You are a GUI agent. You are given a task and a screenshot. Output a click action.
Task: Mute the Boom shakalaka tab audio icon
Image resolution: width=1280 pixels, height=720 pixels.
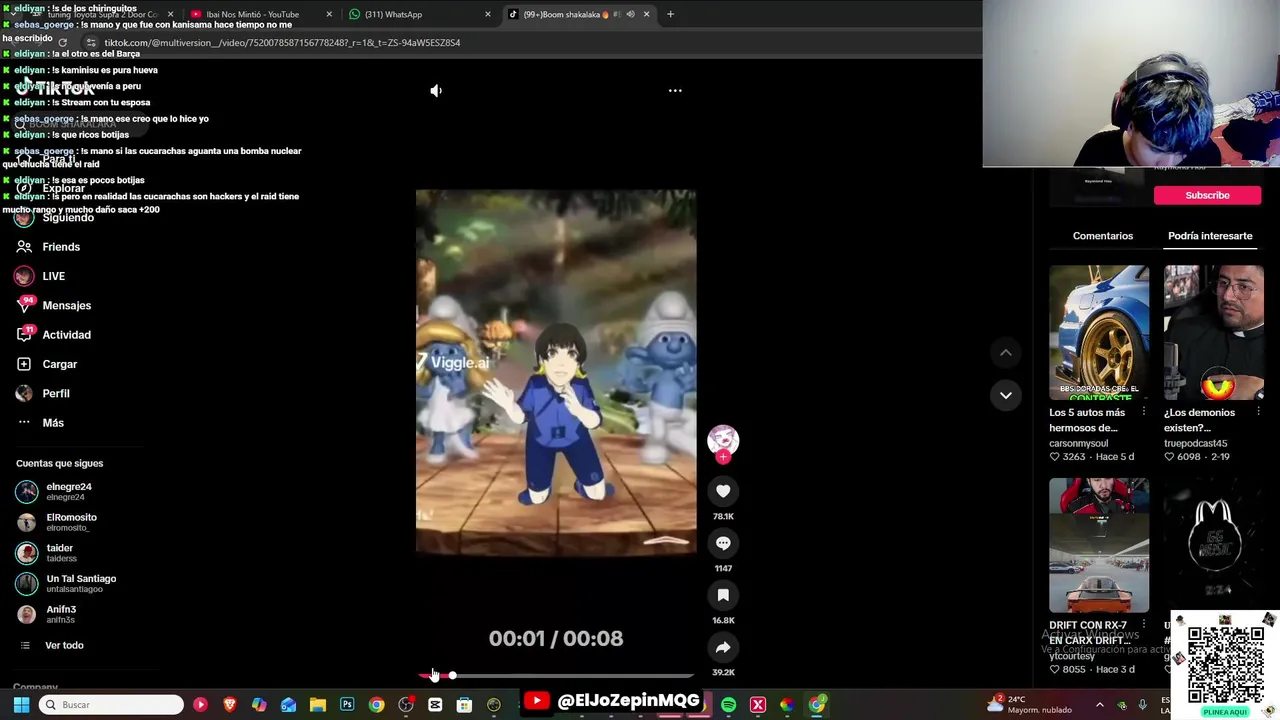630,14
